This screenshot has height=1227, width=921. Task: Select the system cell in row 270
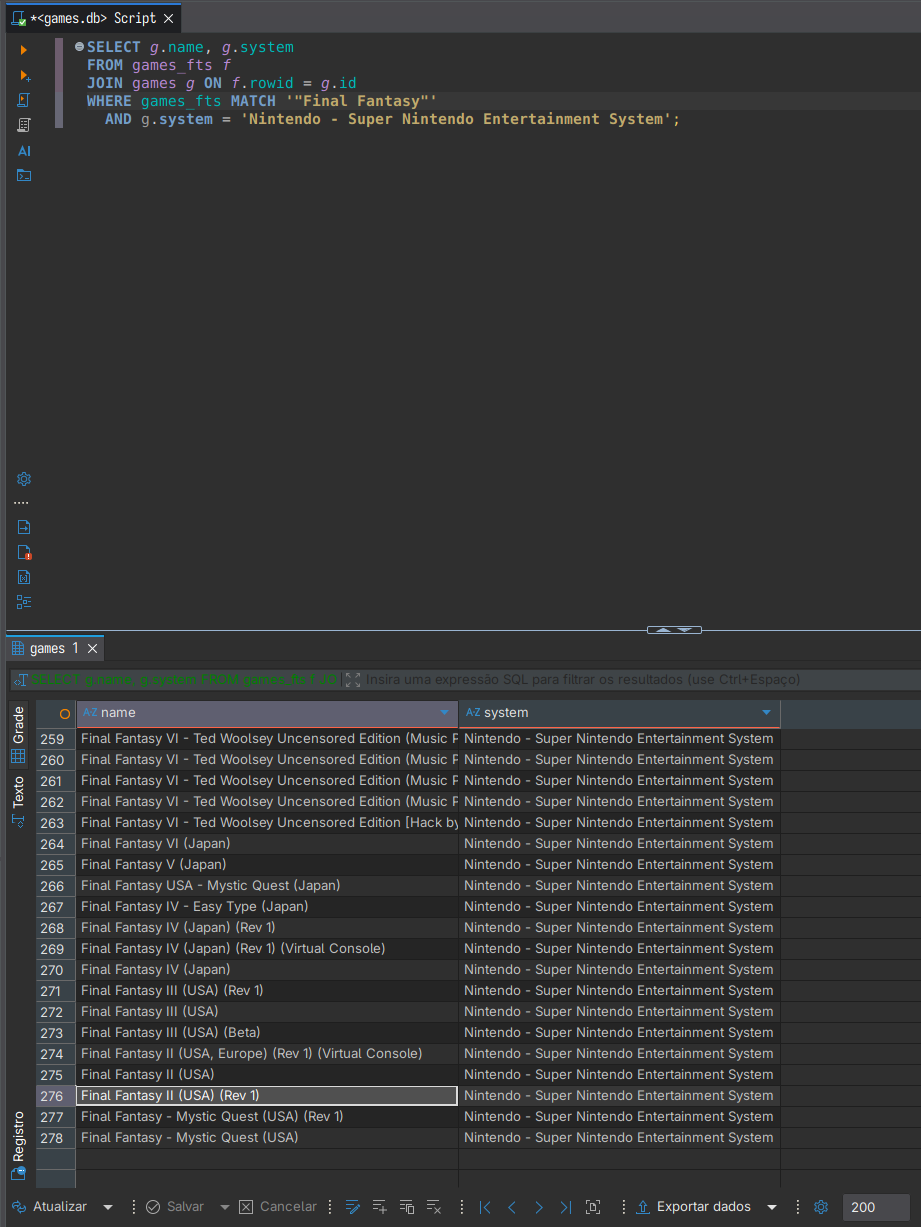click(x=619, y=970)
